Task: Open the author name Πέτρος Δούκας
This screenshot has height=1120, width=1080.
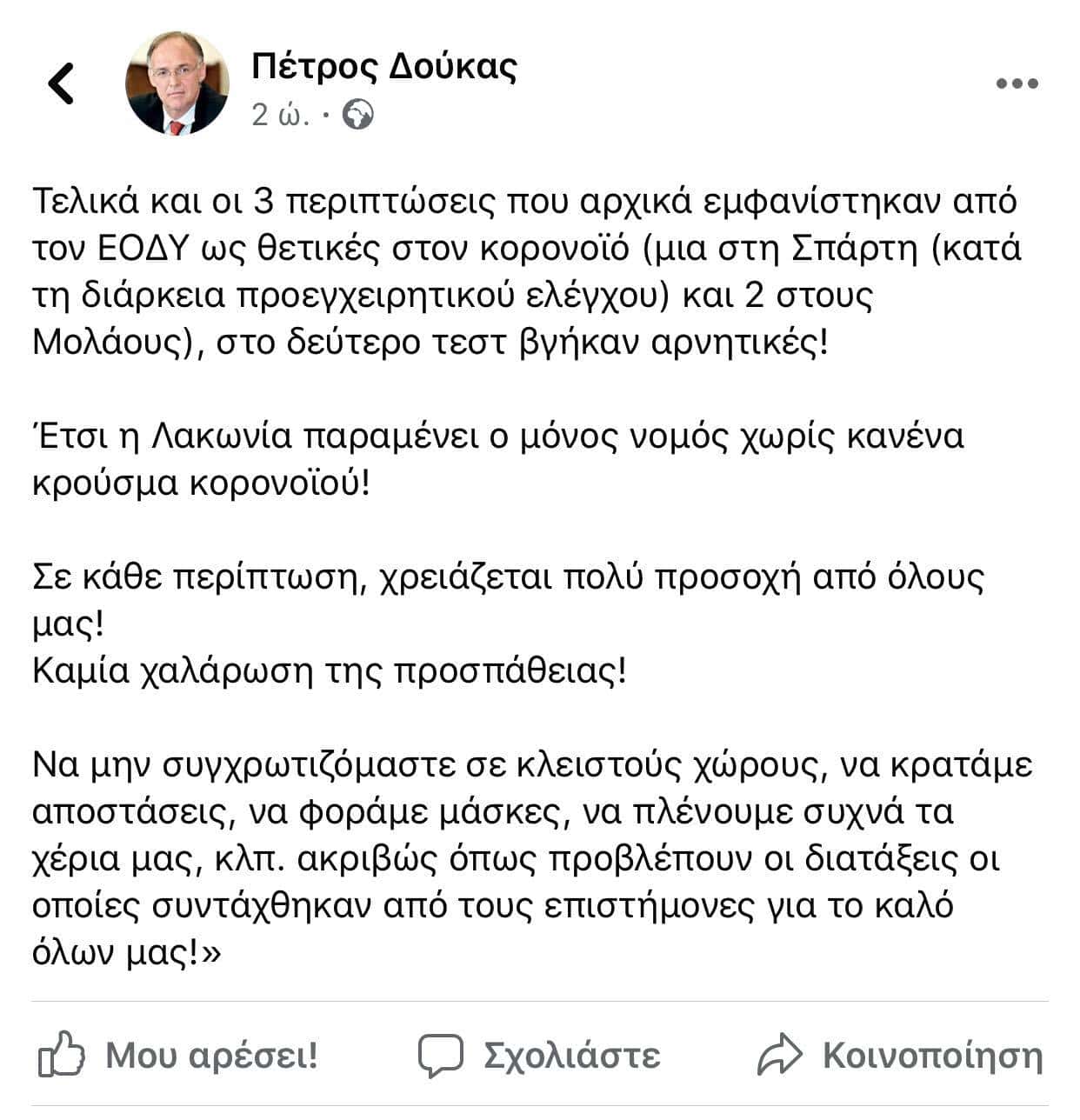Action: [384, 67]
